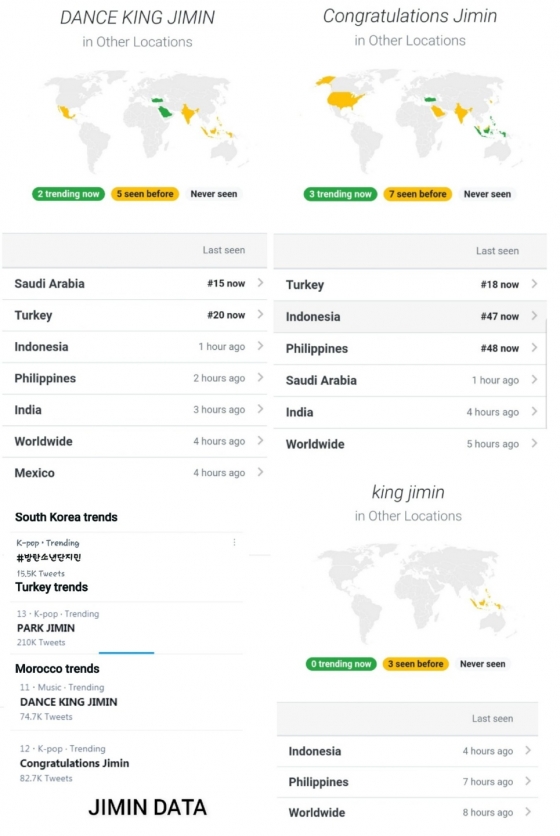Toggle the '2 trending now' green filter
Screen dimensions: 560x836
(68, 194)
